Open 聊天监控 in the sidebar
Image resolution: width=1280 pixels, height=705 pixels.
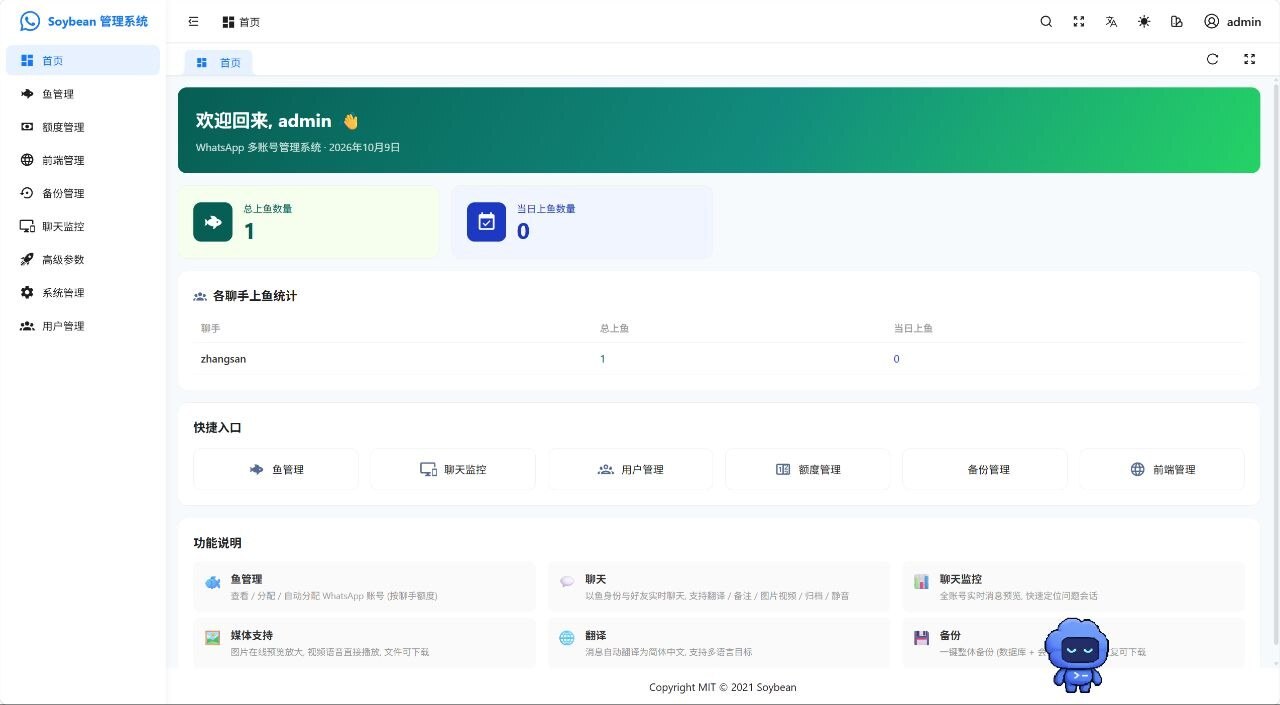point(83,226)
